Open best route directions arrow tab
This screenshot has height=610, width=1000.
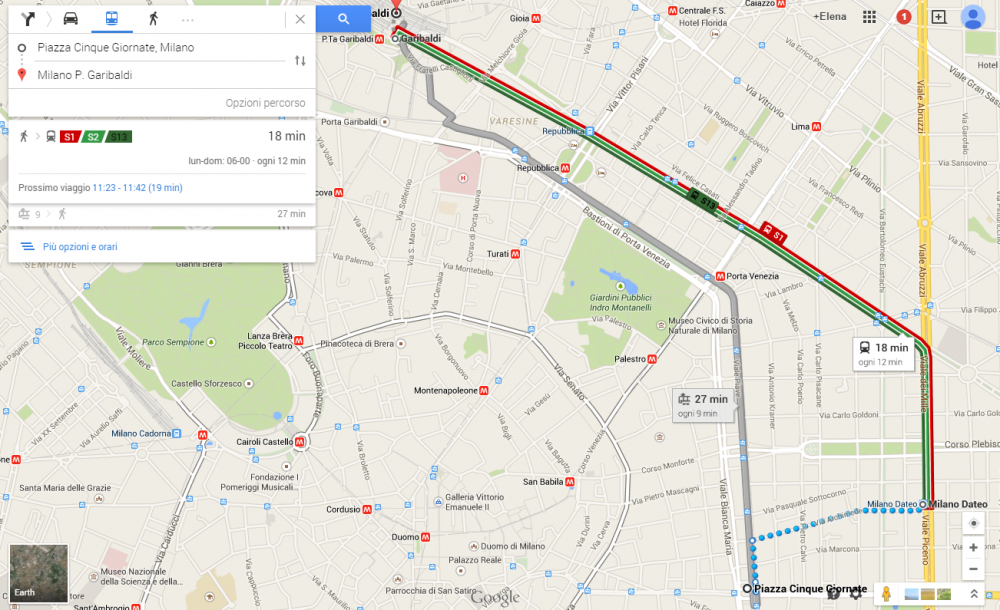click(x=27, y=19)
